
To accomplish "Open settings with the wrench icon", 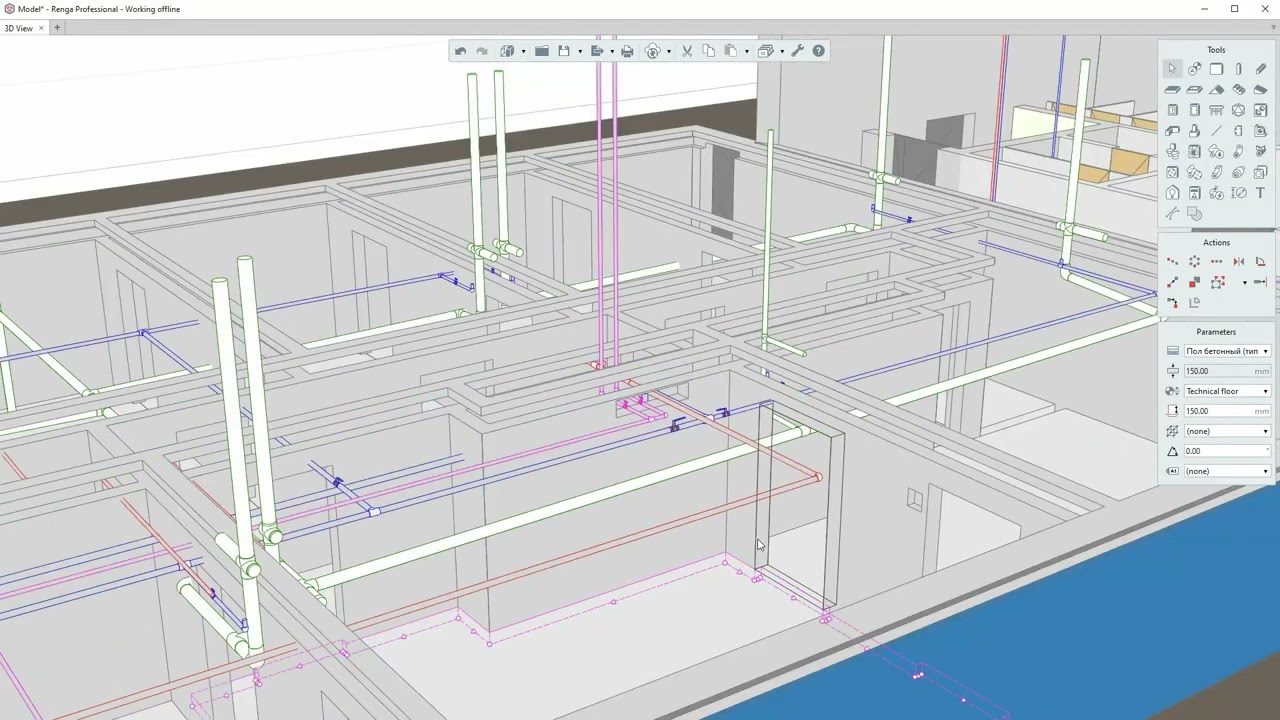I will click(x=797, y=51).
